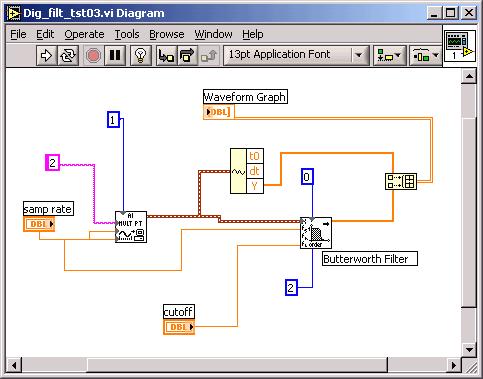Pause the VI execution
The width and height of the screenshot is (483, 379).
(x=115, y=55)
